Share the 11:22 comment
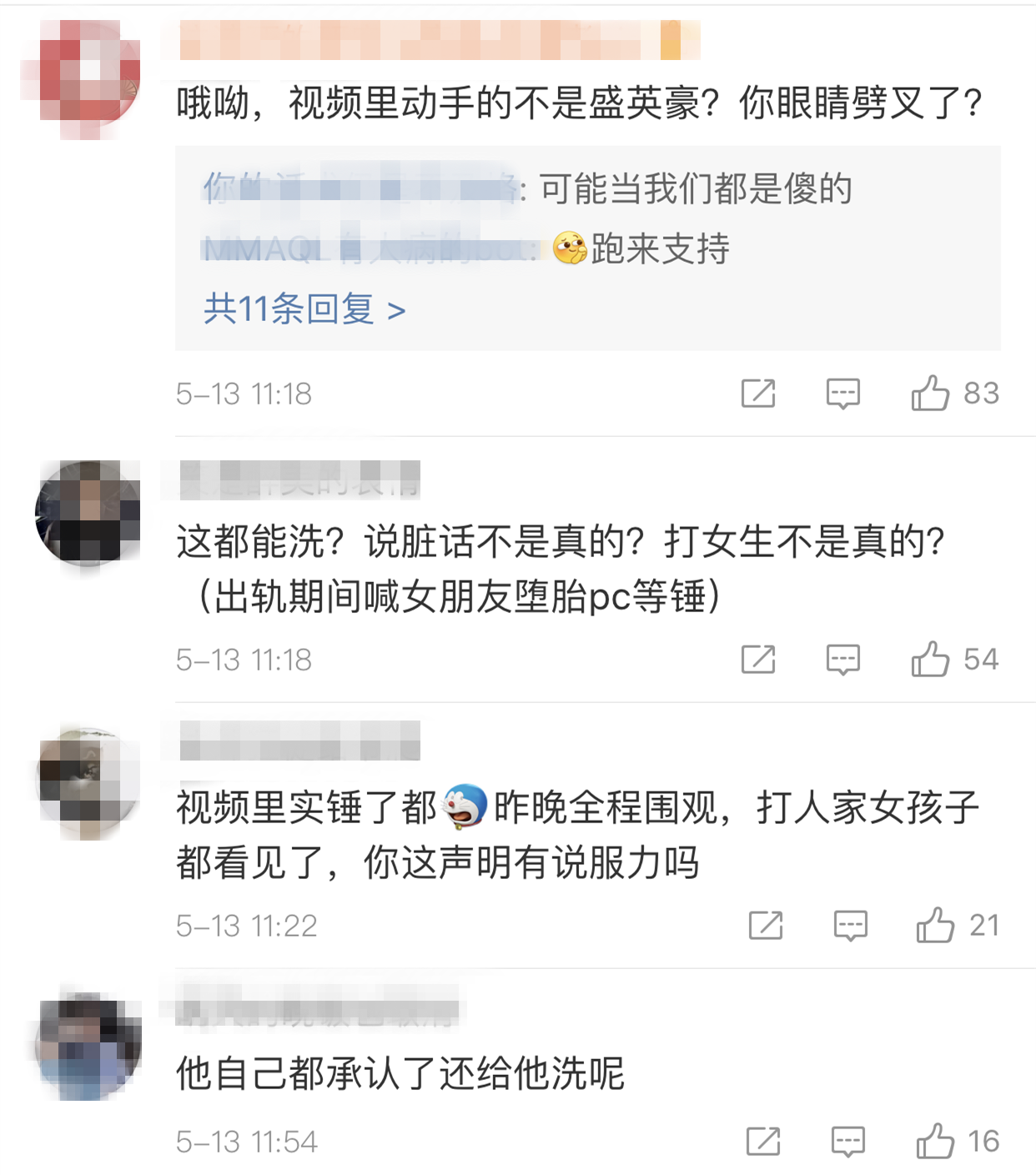Viewport: 1036px width, 1175px height. point(766,925)
